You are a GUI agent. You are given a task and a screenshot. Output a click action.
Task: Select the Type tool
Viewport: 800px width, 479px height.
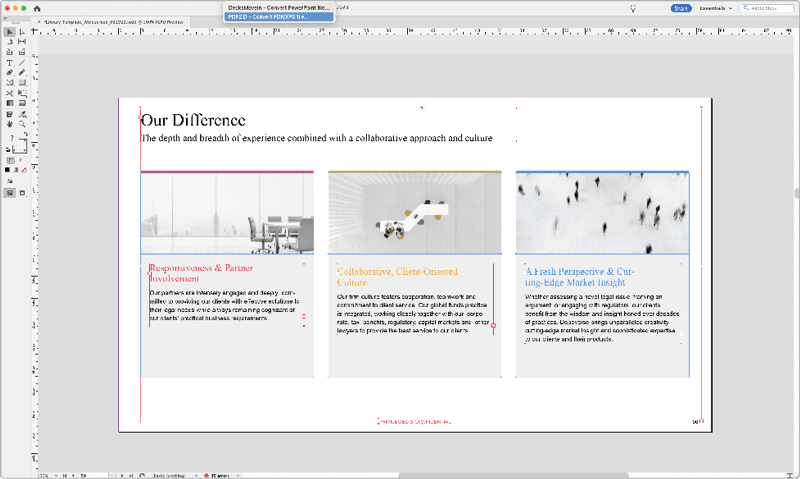click(9, 63)
